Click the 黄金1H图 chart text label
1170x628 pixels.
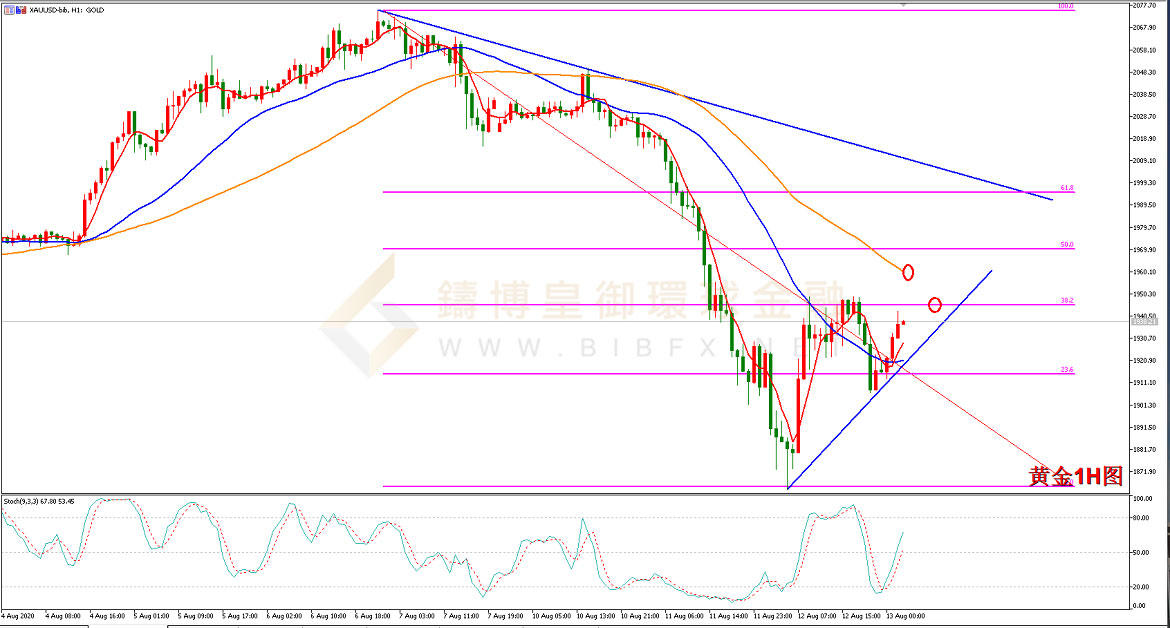(1076, 476)
